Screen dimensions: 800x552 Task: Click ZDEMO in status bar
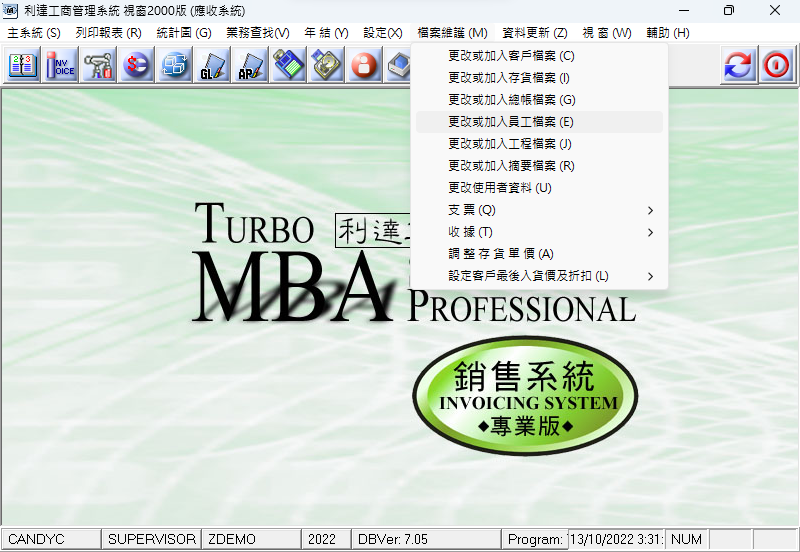[x=251, y=539]
